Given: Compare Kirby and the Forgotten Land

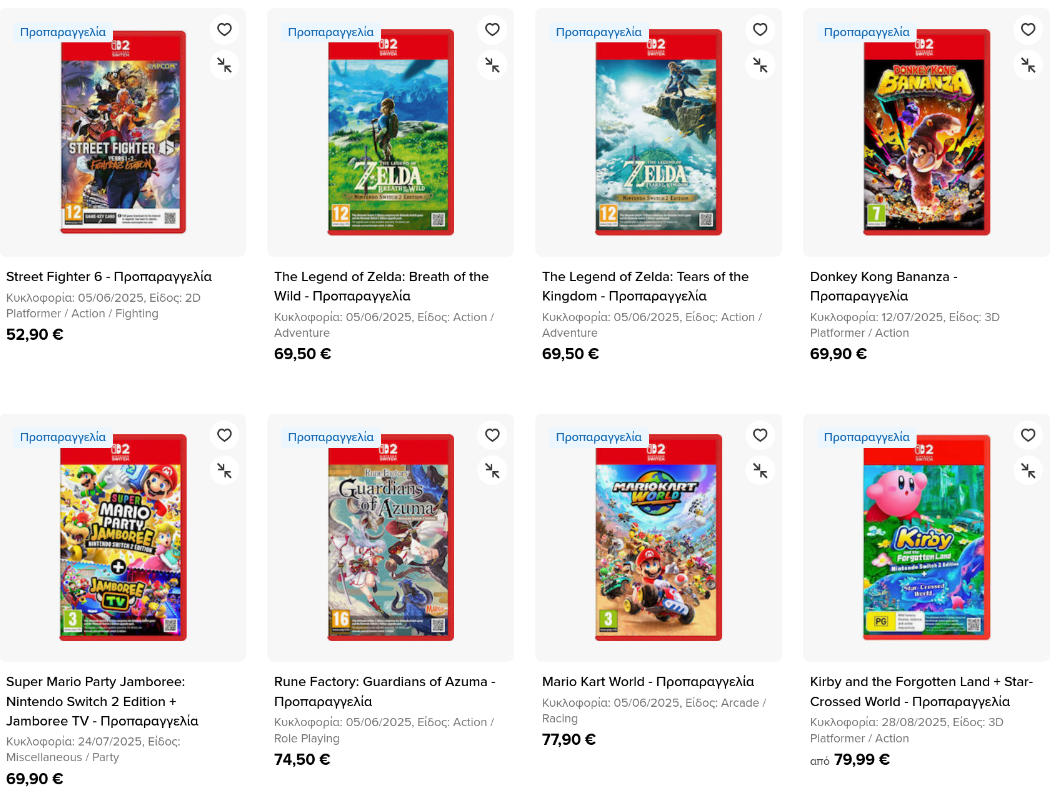Looking at the screenshot, I should 1028,470.
